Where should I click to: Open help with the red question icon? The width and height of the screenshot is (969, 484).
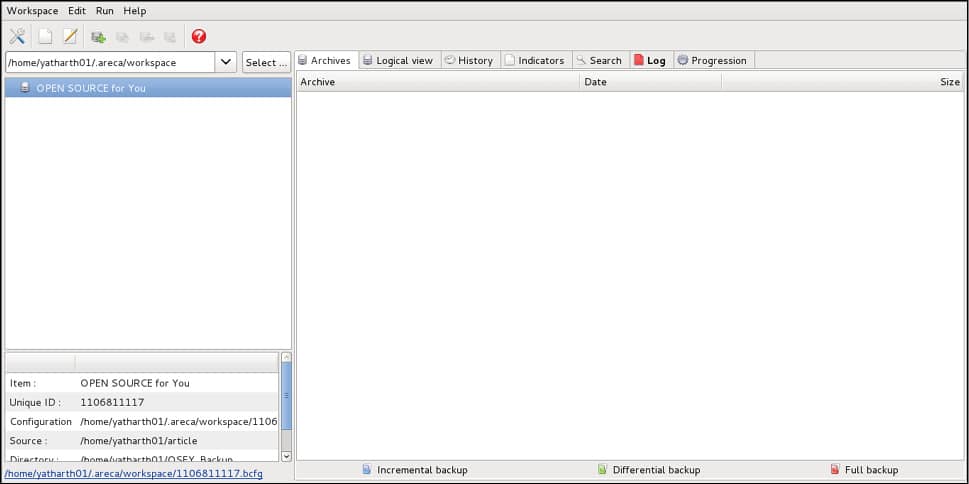pos(199,36)
